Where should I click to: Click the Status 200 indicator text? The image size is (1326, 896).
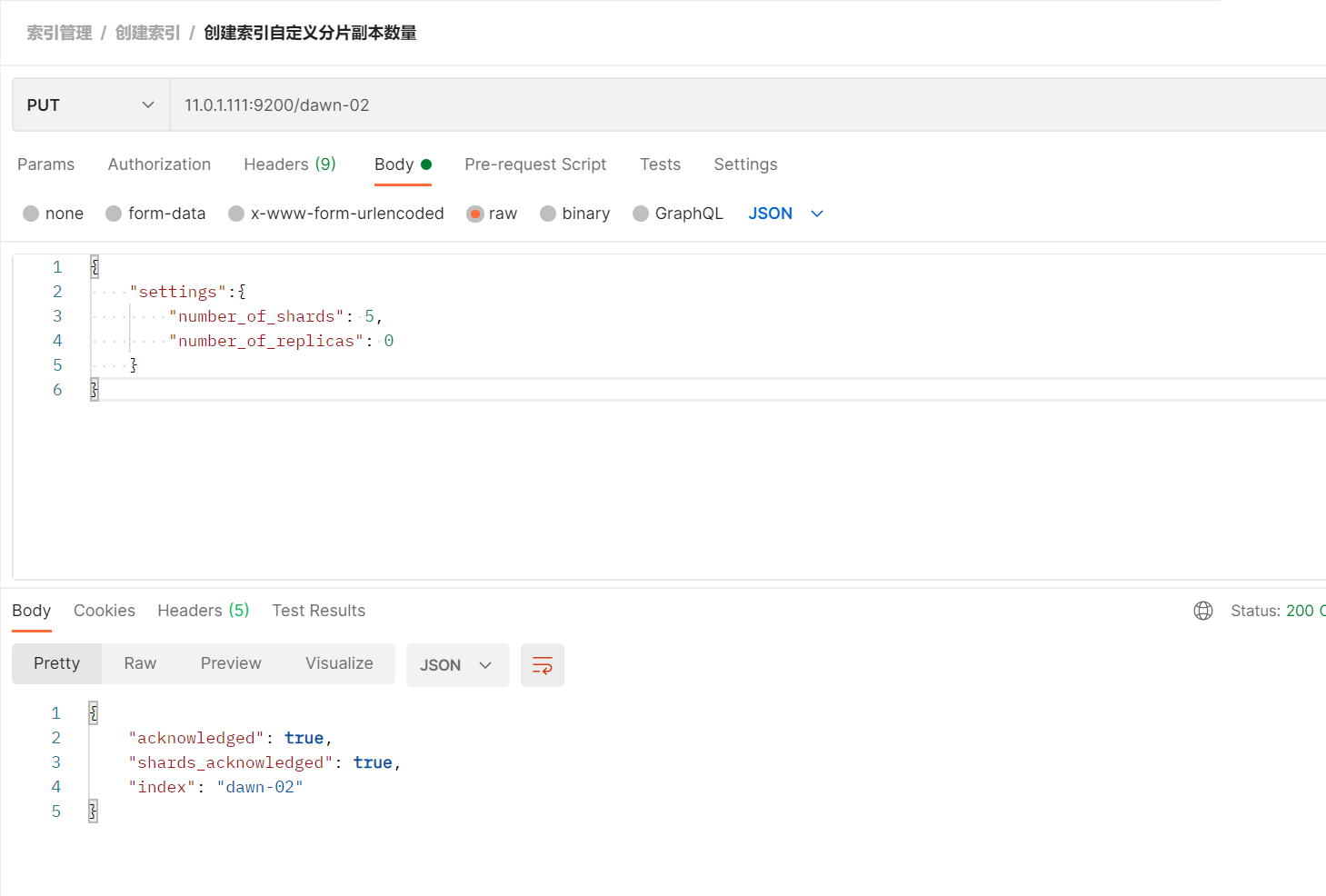coord(1278,611)
